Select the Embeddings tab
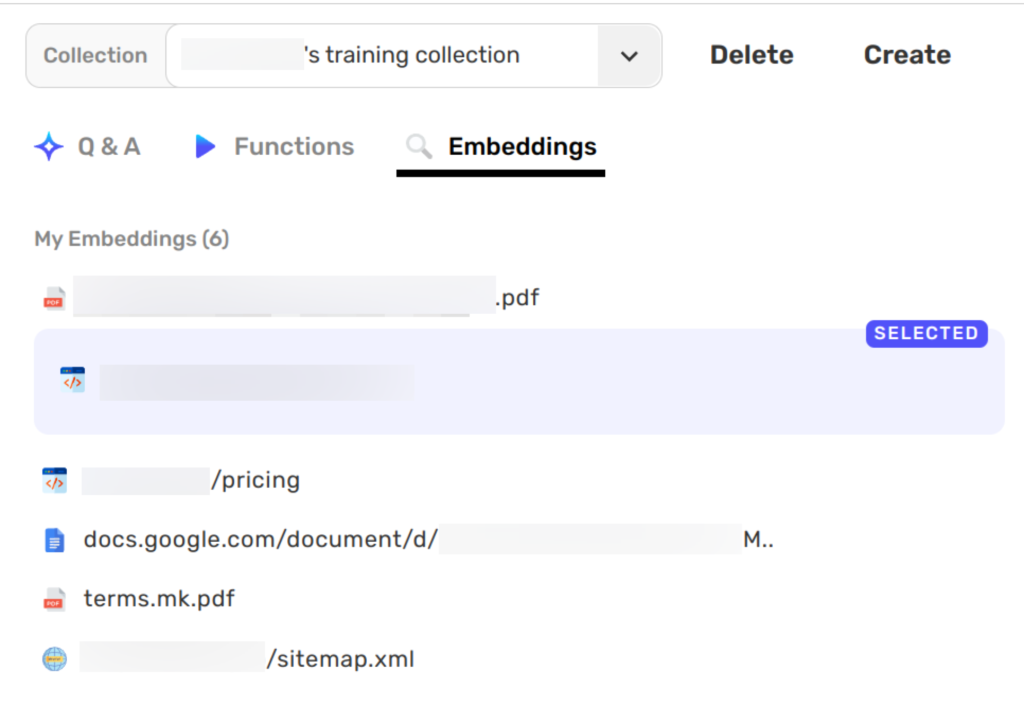The image size is (1024, 706). [x=522, y=147]
